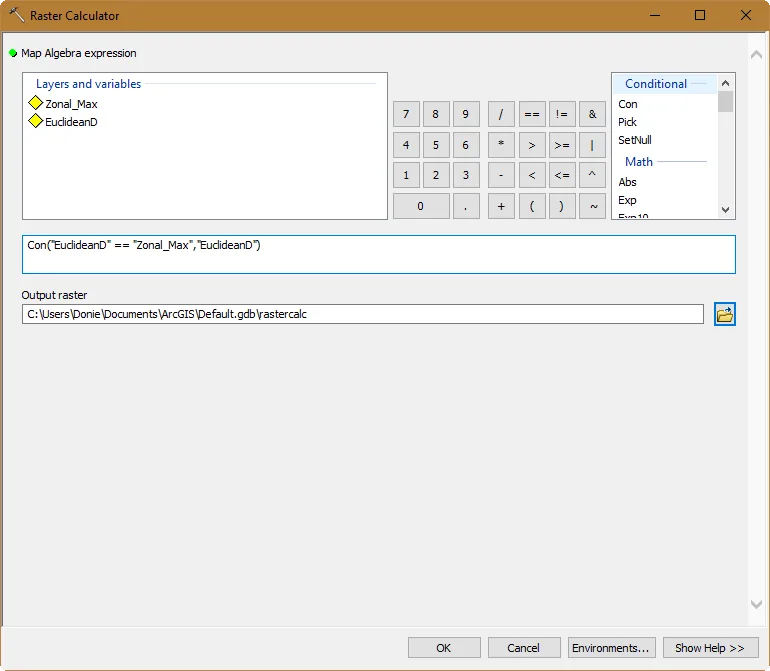Insert the Boolean Not (~) operator

tap(592, 206)
